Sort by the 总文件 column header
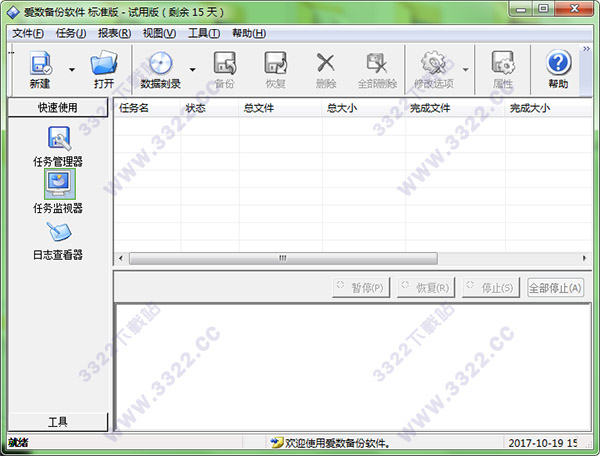The width and height of the screenshot is (600, 456). coord(280,108)
